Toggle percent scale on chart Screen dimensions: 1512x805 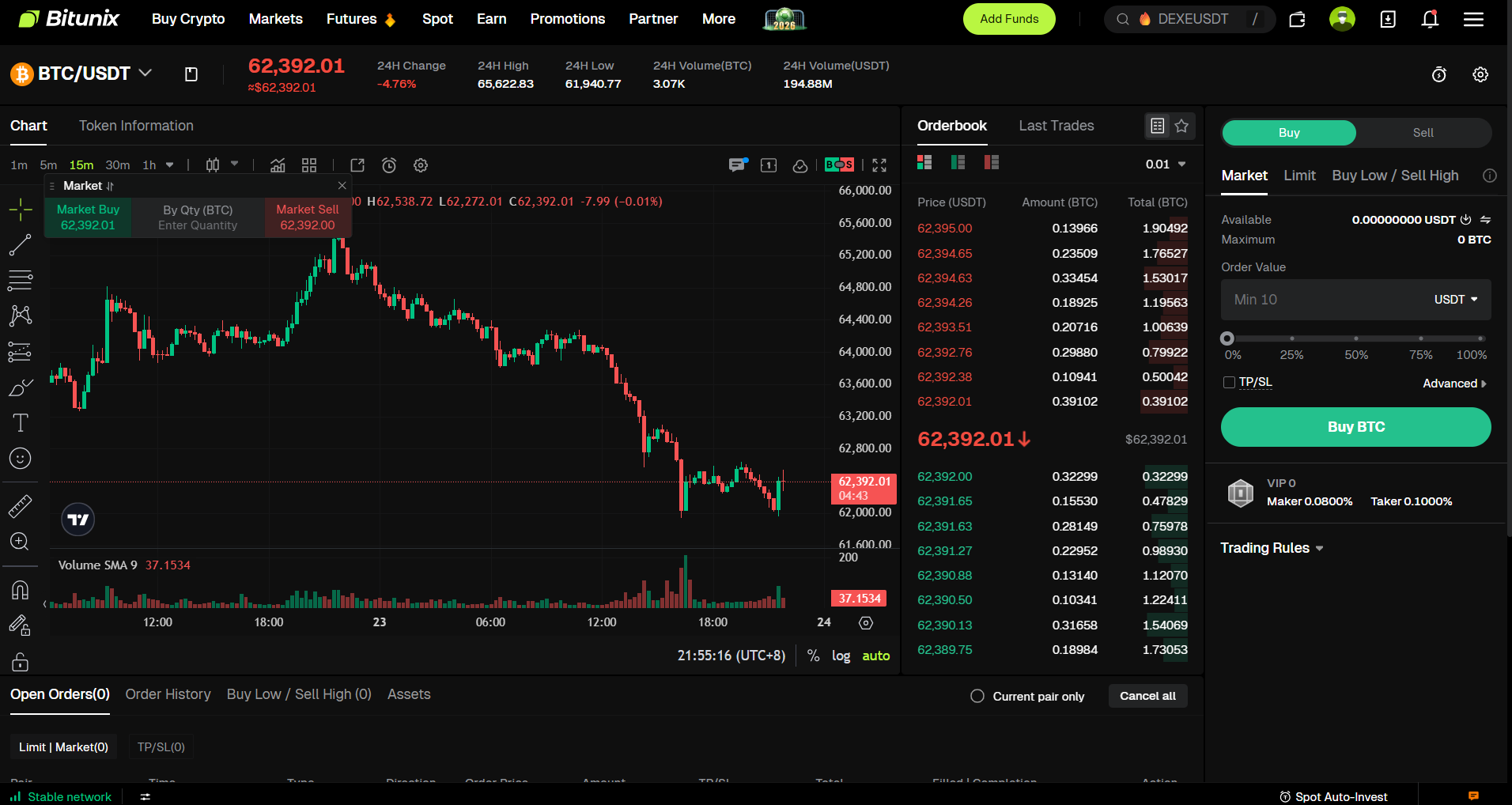813,656
